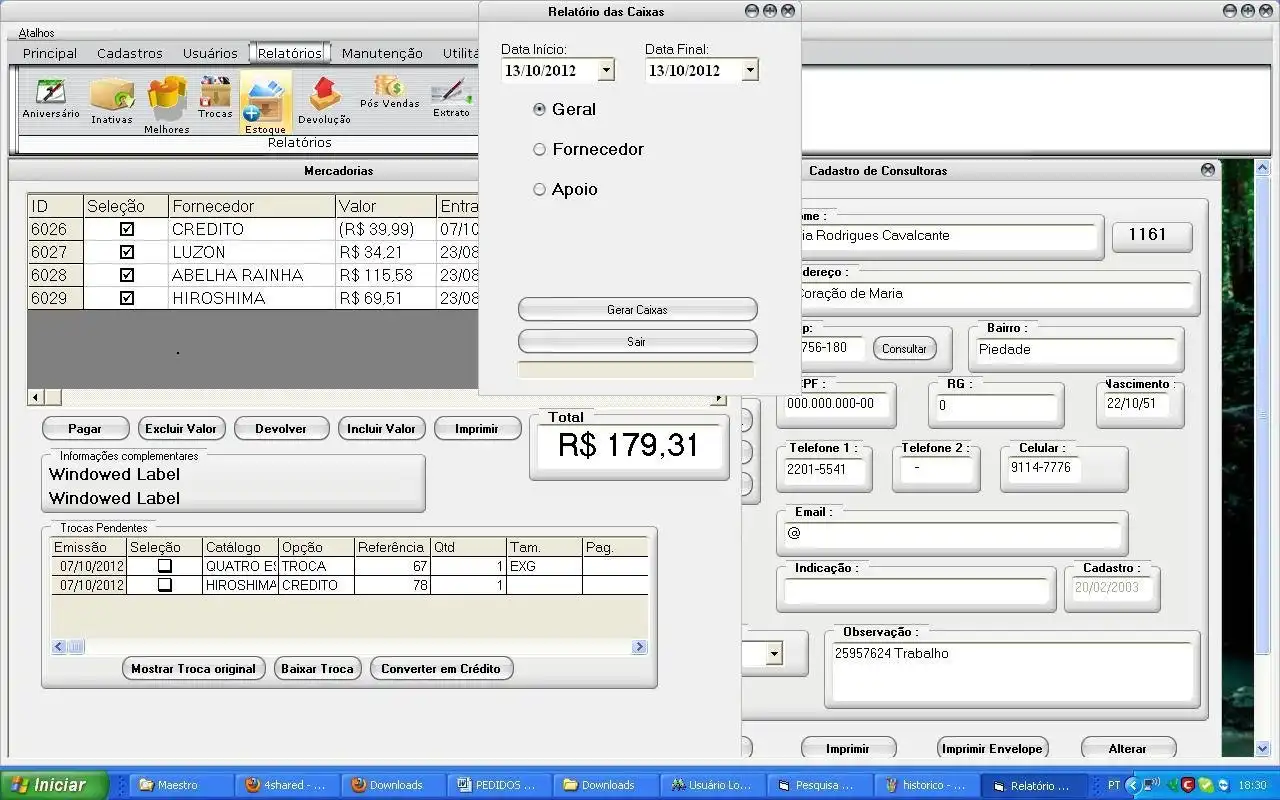Click the Imprimir Envelope button

pyautogui.click(x=992, y=748)
